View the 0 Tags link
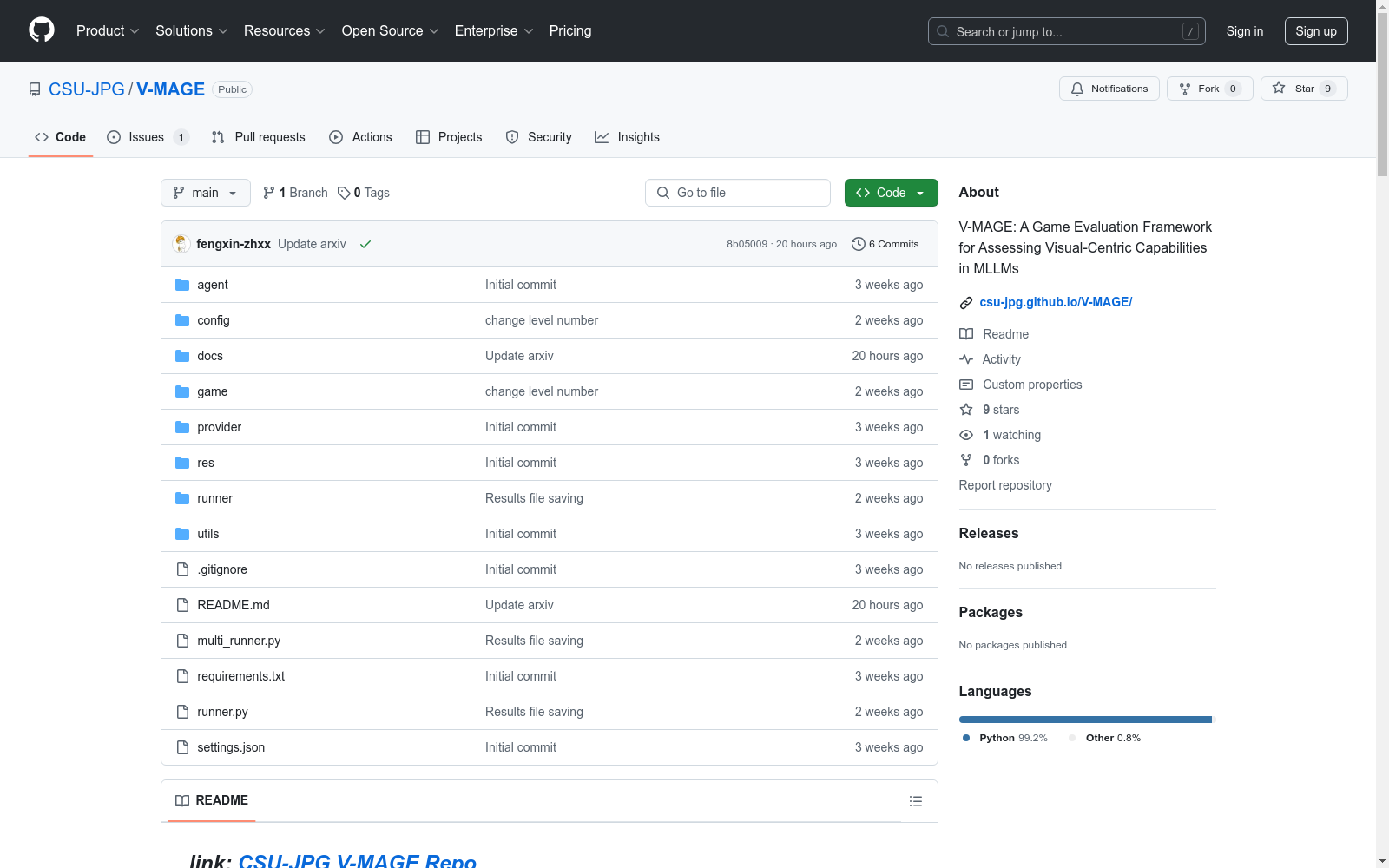 (364, 193)
